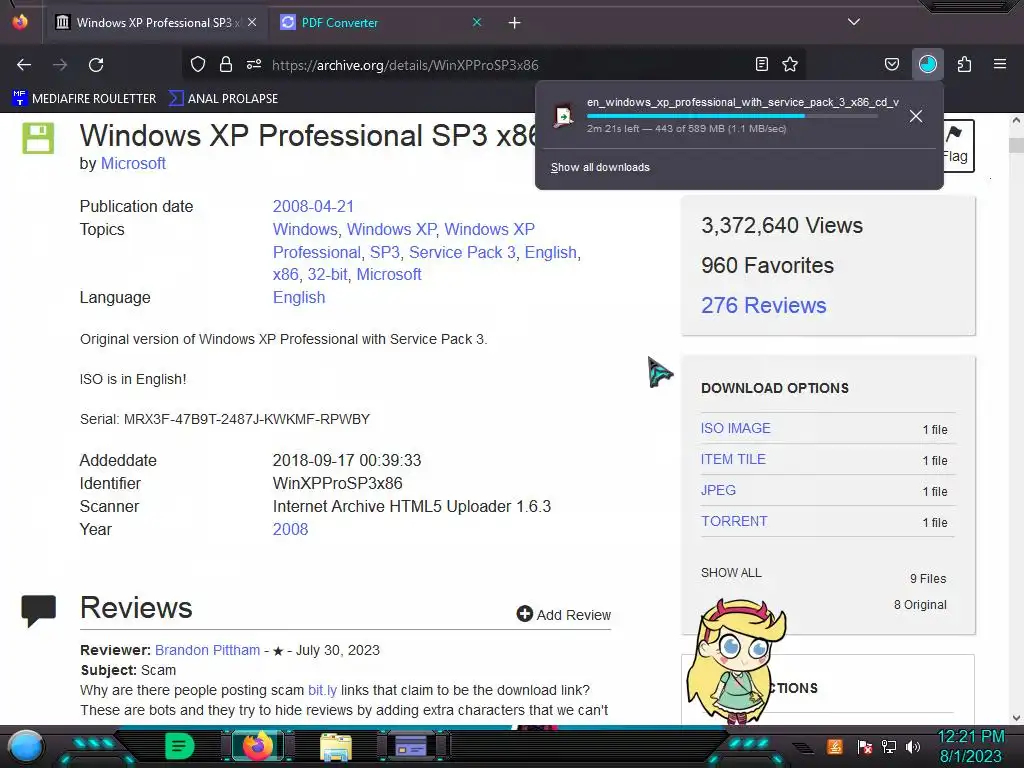Click Add Review
Screen dimensions: 1024x768
tap(564, 615)
